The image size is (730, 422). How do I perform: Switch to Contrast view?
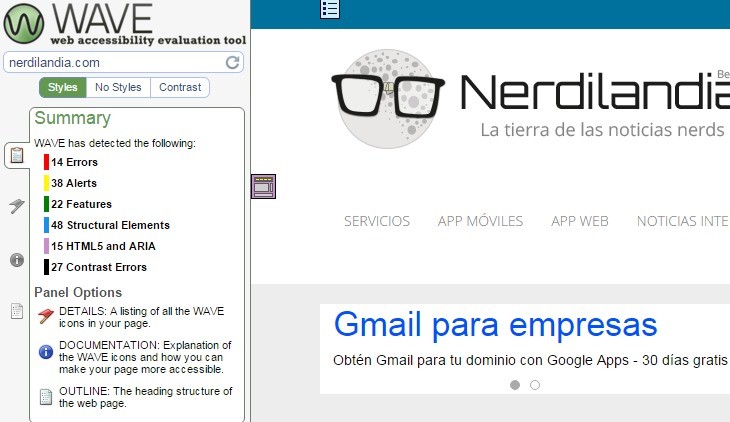pos(180,87)
